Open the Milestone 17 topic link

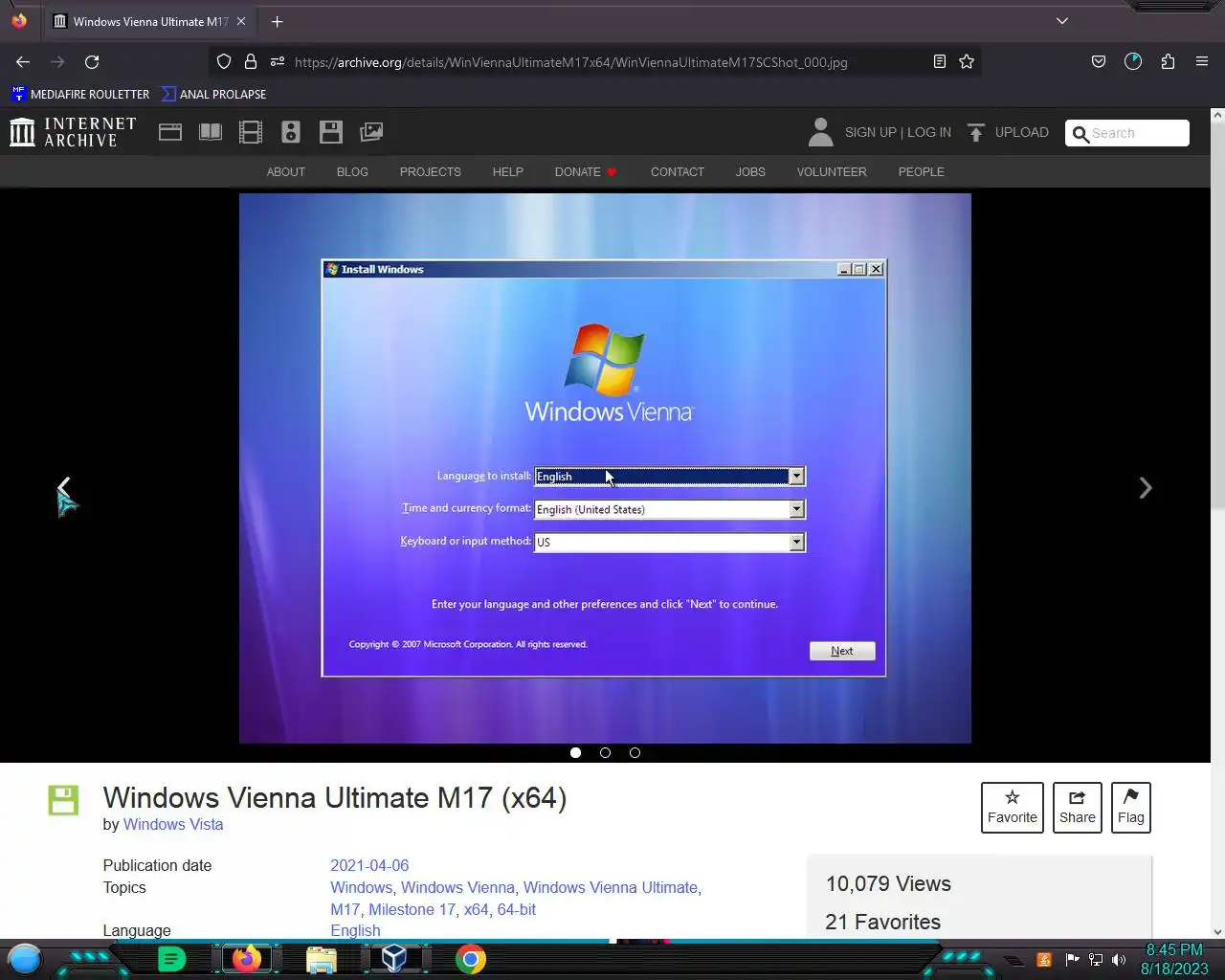tap(412, 909)
